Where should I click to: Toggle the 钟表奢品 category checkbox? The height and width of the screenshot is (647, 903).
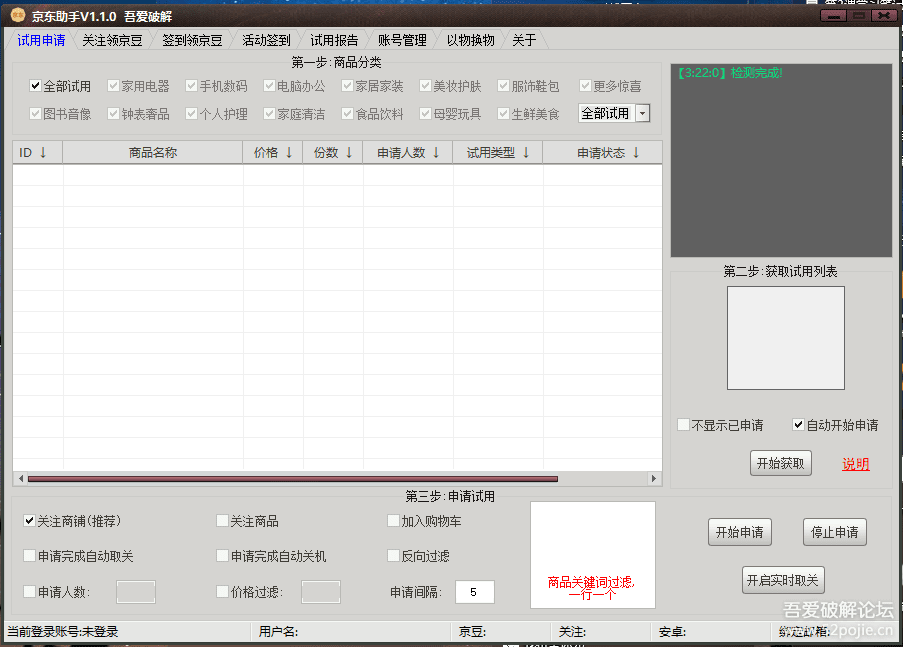coord(113,113)
